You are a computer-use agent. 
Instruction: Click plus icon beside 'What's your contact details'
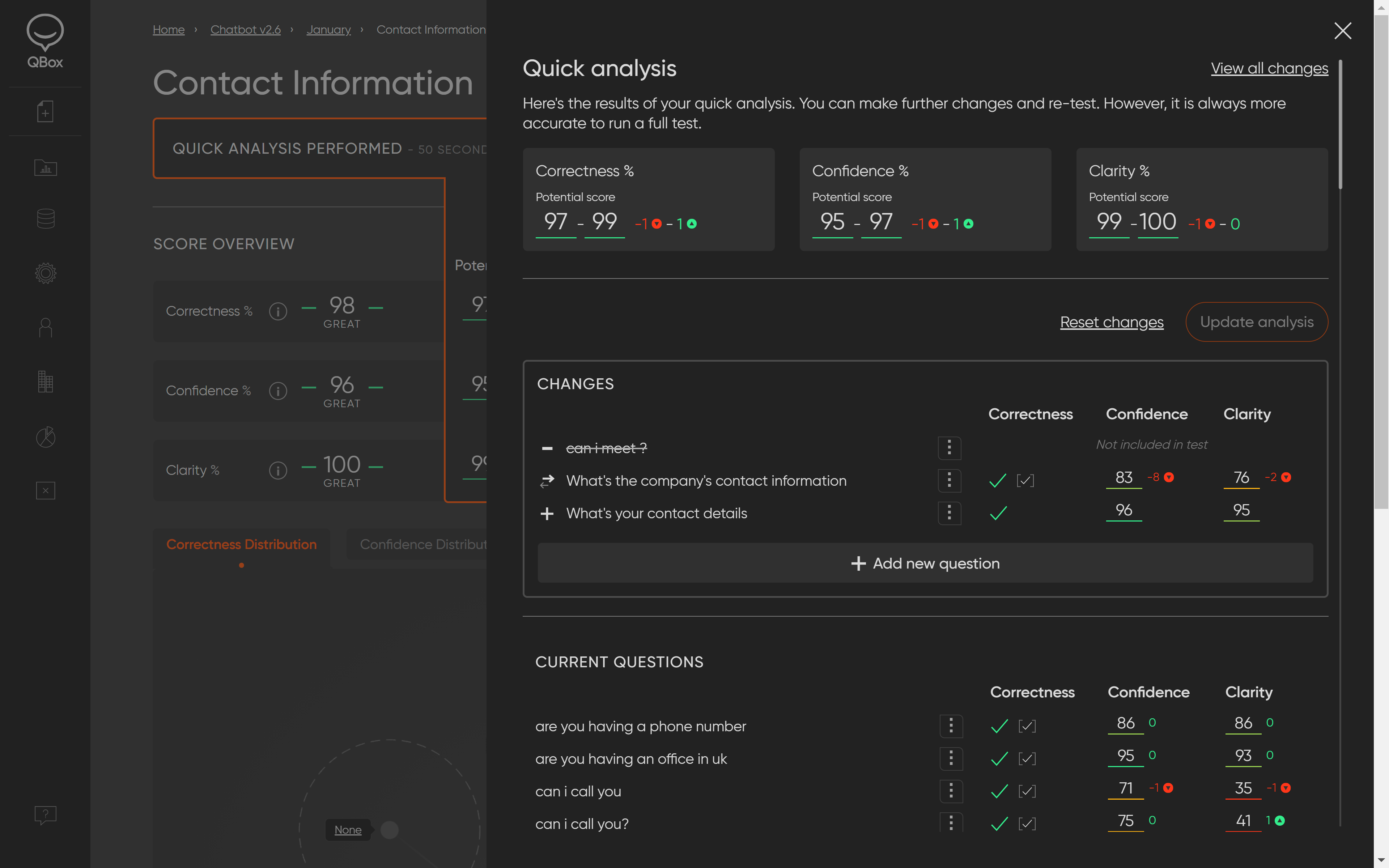(547, 513)
